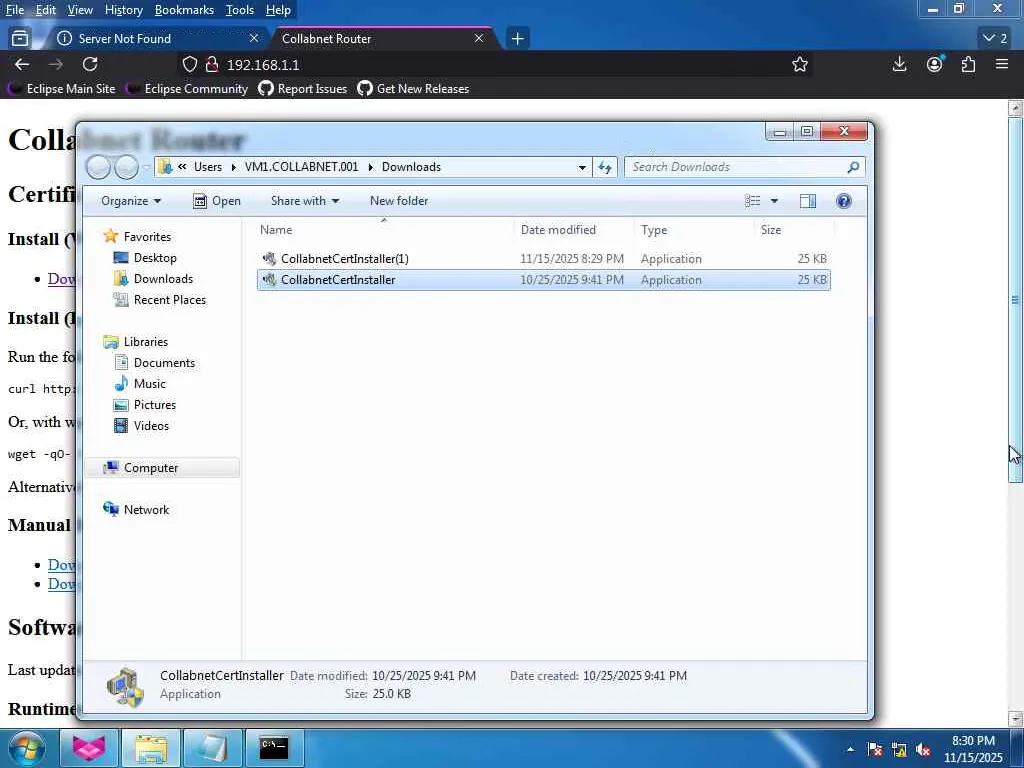Toggle the Explorer preview pane button
The width and height of the screenshot is (1024, 768).
(x=808, y=201)
